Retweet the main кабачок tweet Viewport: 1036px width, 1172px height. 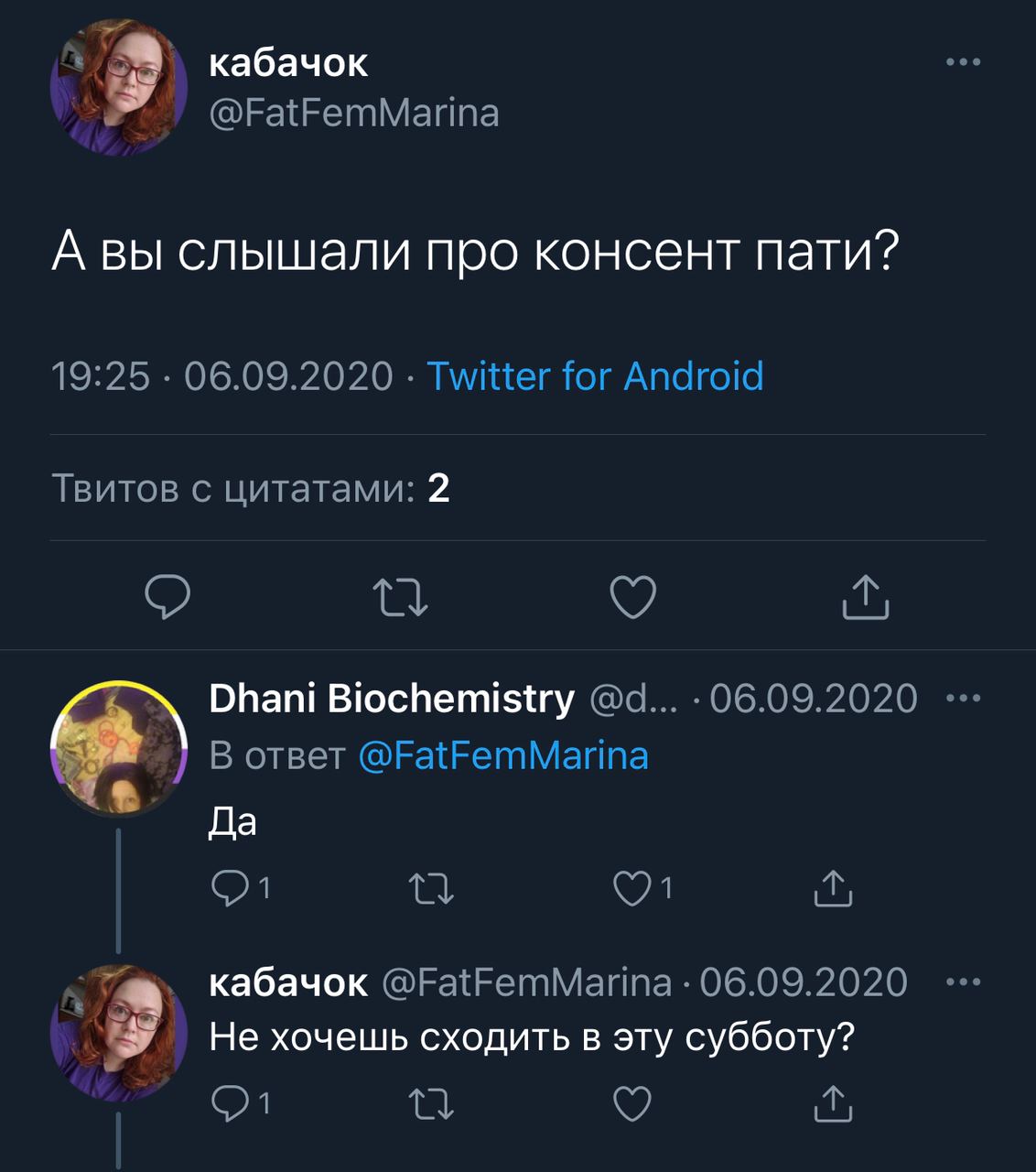point(401,597)
